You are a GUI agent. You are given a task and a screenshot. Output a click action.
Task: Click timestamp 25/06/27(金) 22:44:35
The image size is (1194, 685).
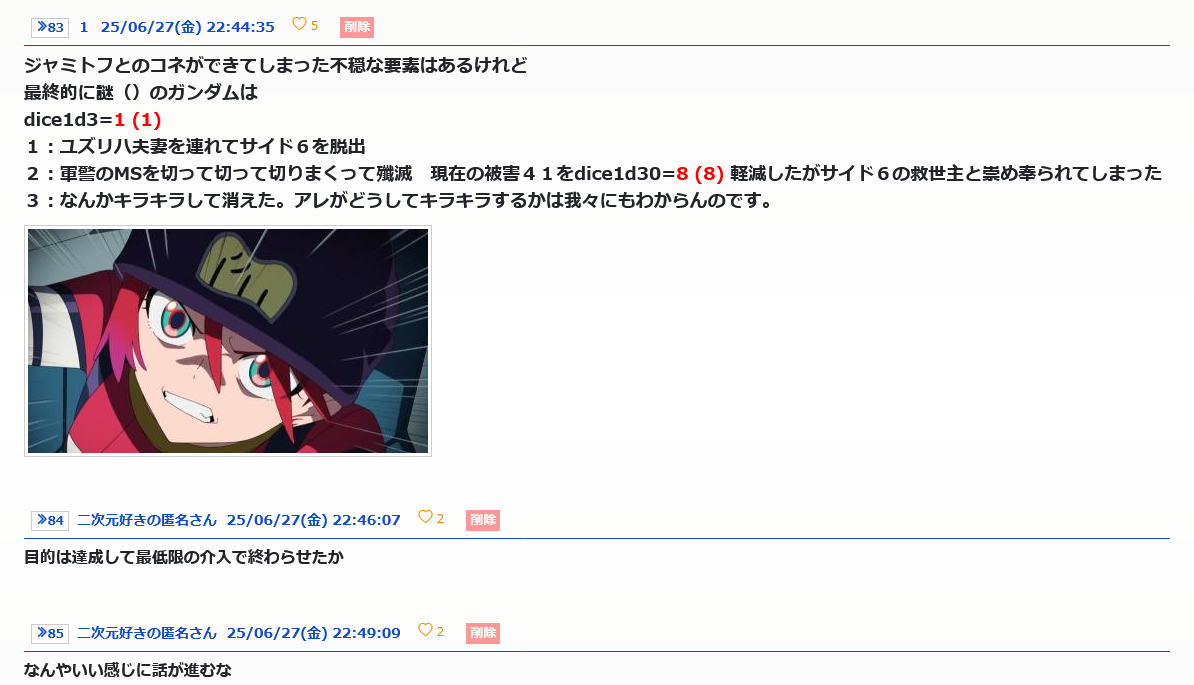point(187,27)
